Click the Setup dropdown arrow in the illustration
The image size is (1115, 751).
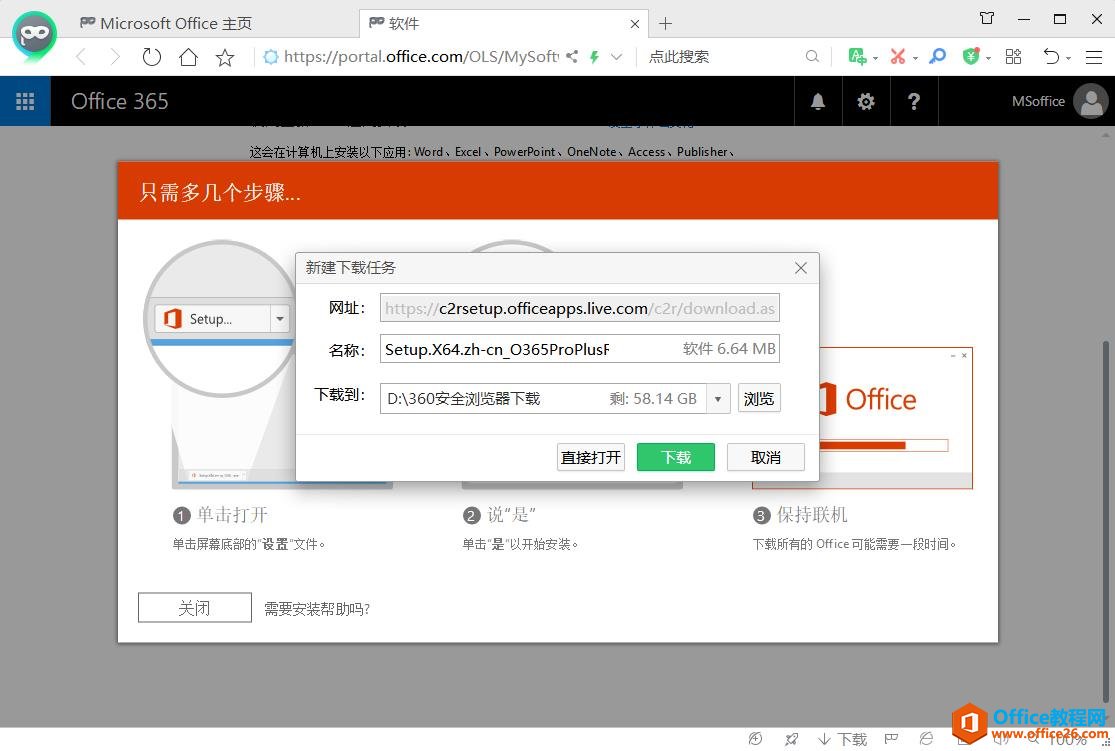click(x=280, y=319)
